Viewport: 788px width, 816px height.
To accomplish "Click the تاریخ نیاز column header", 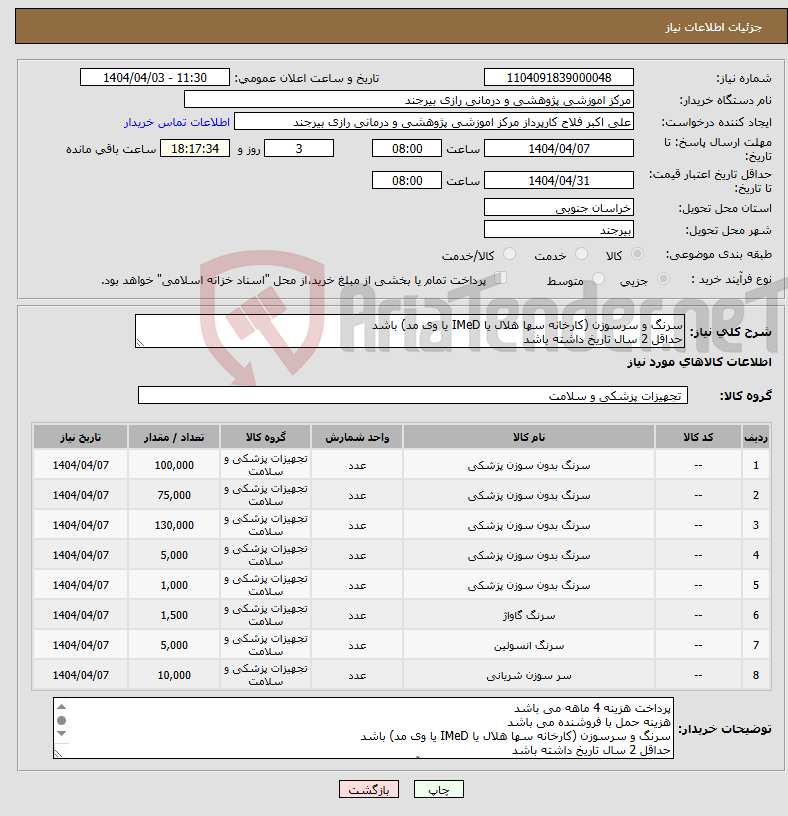I will (81, 437).
